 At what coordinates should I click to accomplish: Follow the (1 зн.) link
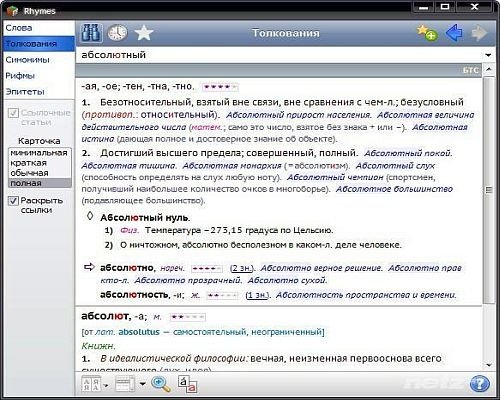258,295
